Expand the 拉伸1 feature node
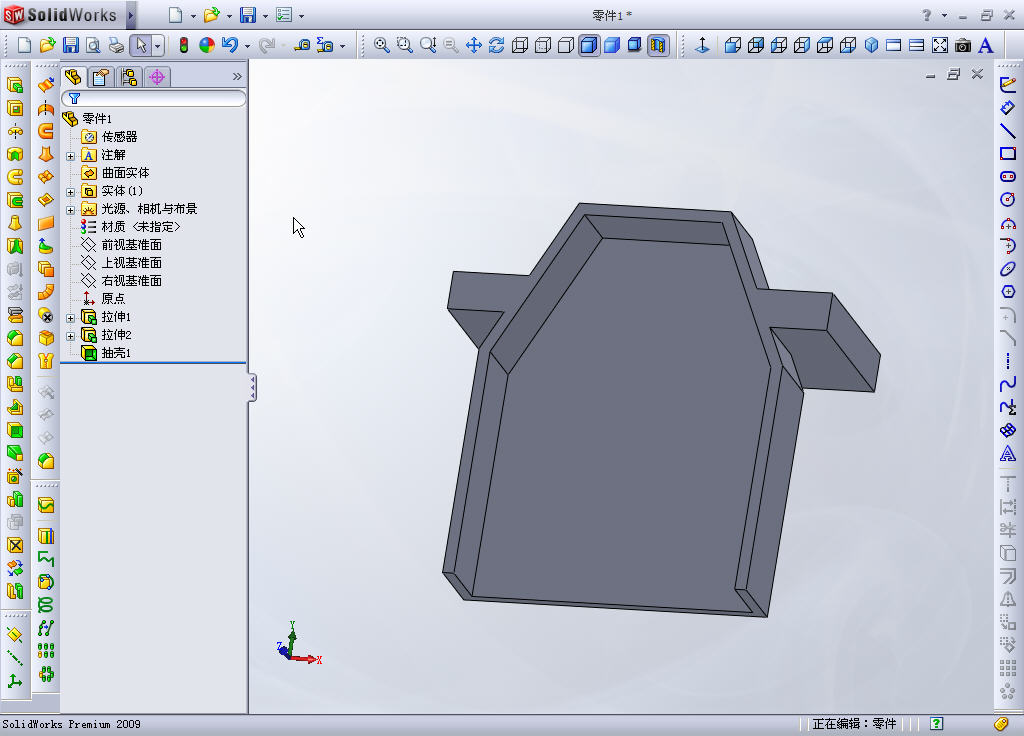The image size is (1024, 736). [x=71, y=318]
